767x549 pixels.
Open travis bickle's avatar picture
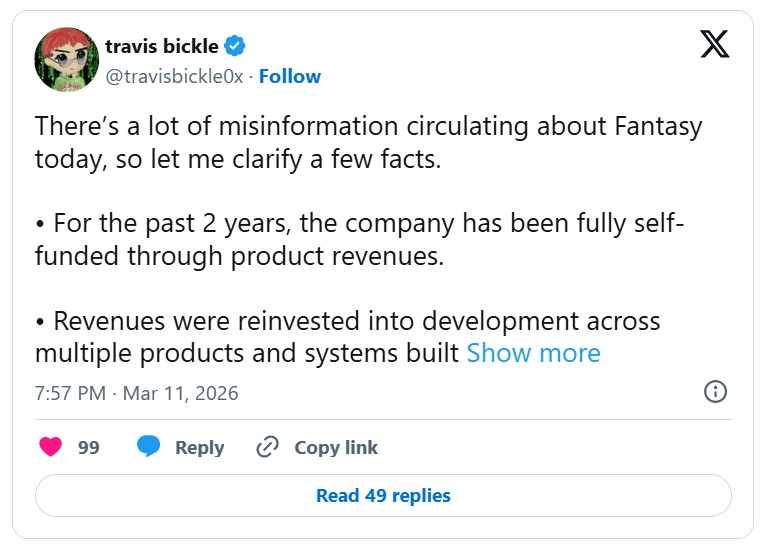66,60
